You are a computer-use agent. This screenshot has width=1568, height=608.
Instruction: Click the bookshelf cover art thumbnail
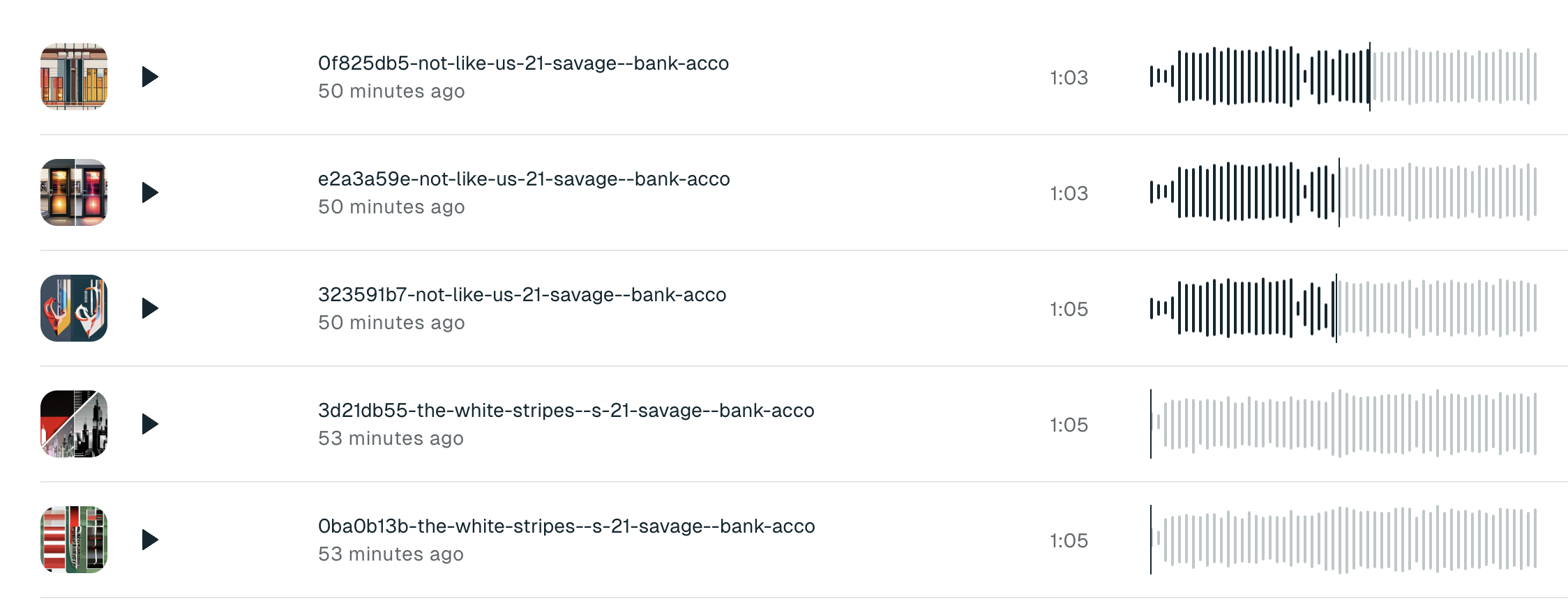74,77
